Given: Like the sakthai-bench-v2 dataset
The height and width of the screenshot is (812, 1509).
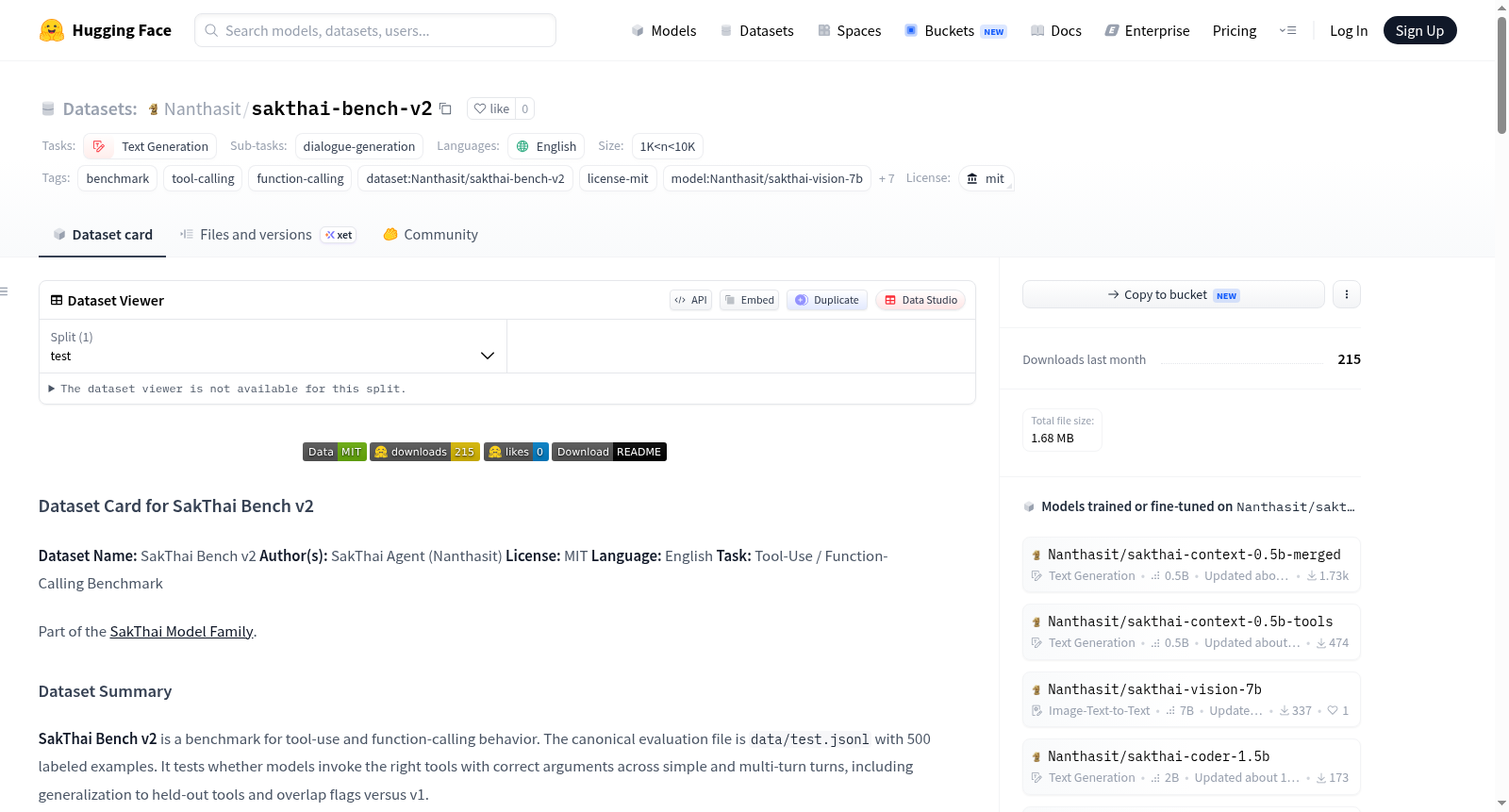Looking at the screenshot, I should 491,108.
